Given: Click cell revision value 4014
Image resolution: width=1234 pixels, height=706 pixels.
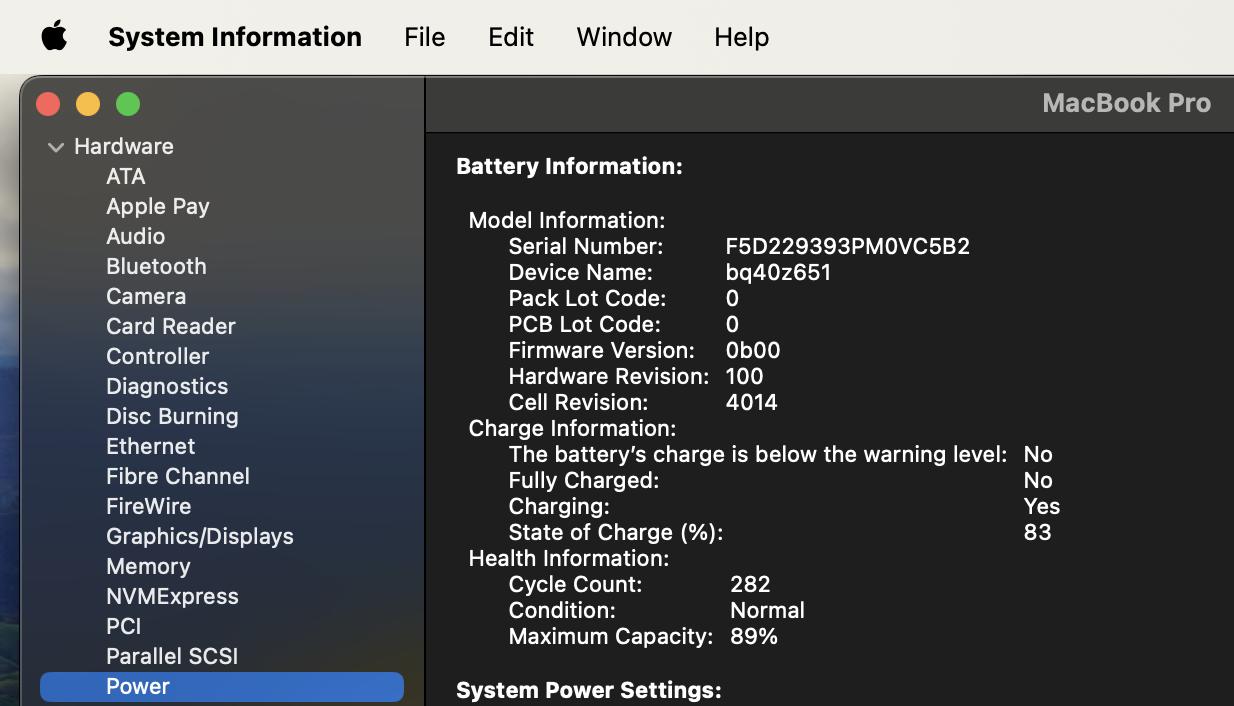Looking at the screenshot, I should [751, 402].
